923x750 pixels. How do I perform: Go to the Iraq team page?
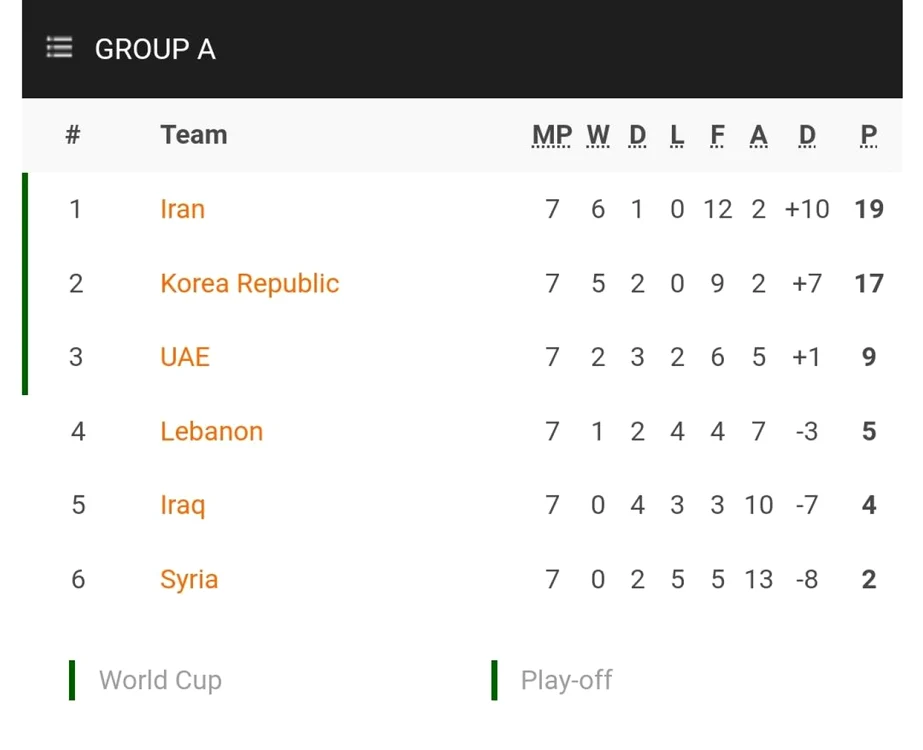[182, 506]
